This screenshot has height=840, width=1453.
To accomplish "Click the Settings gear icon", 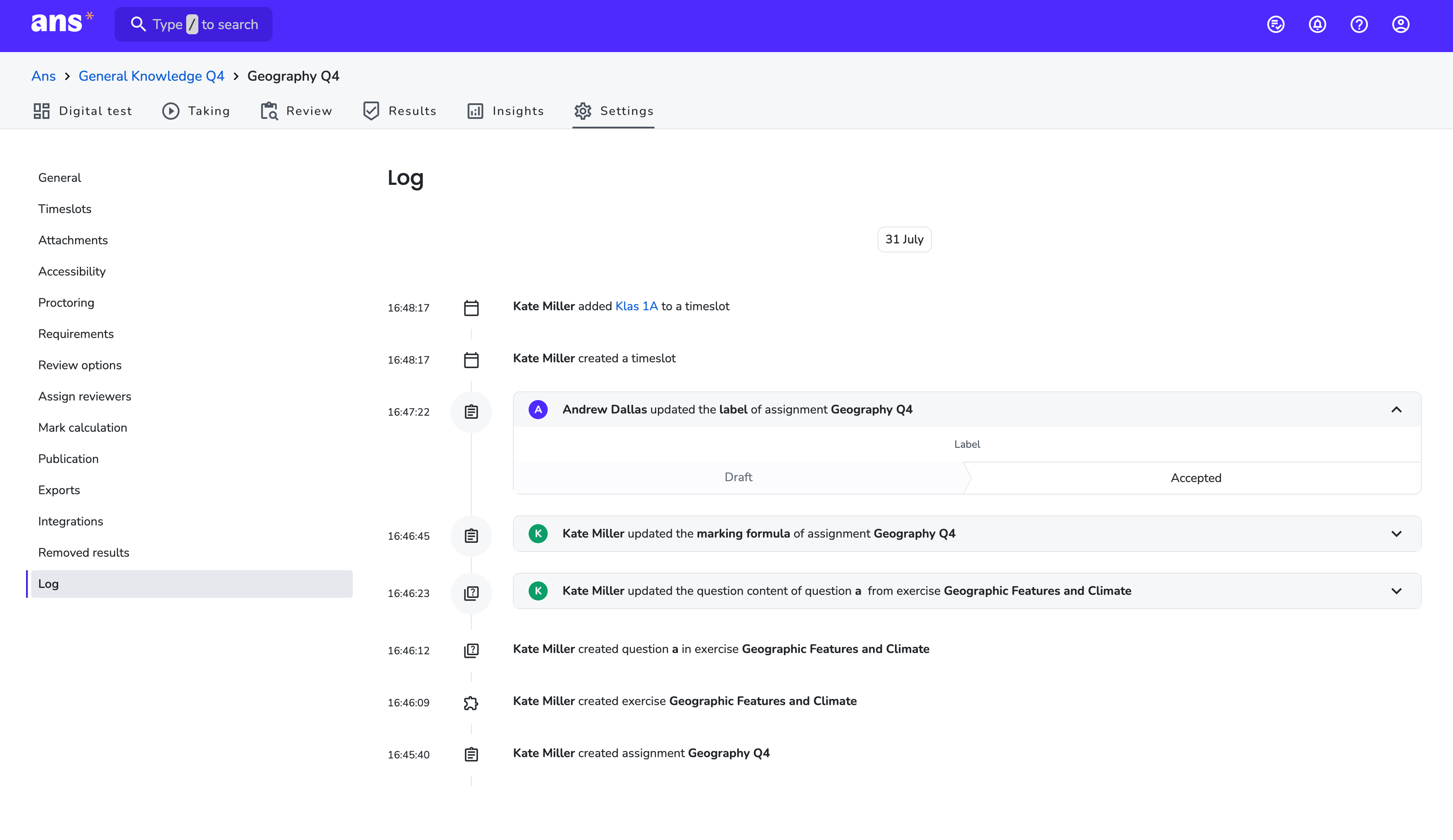I will (582, 111).
